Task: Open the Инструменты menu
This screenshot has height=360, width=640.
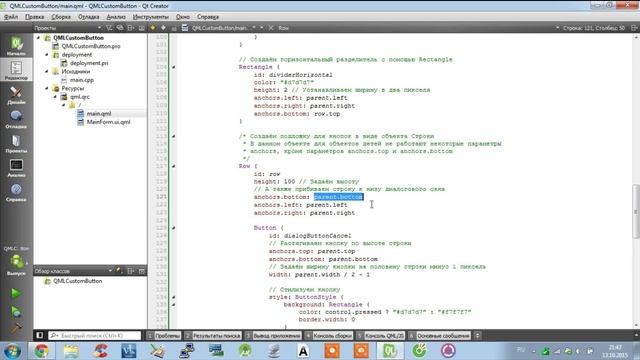Action: 151,17
